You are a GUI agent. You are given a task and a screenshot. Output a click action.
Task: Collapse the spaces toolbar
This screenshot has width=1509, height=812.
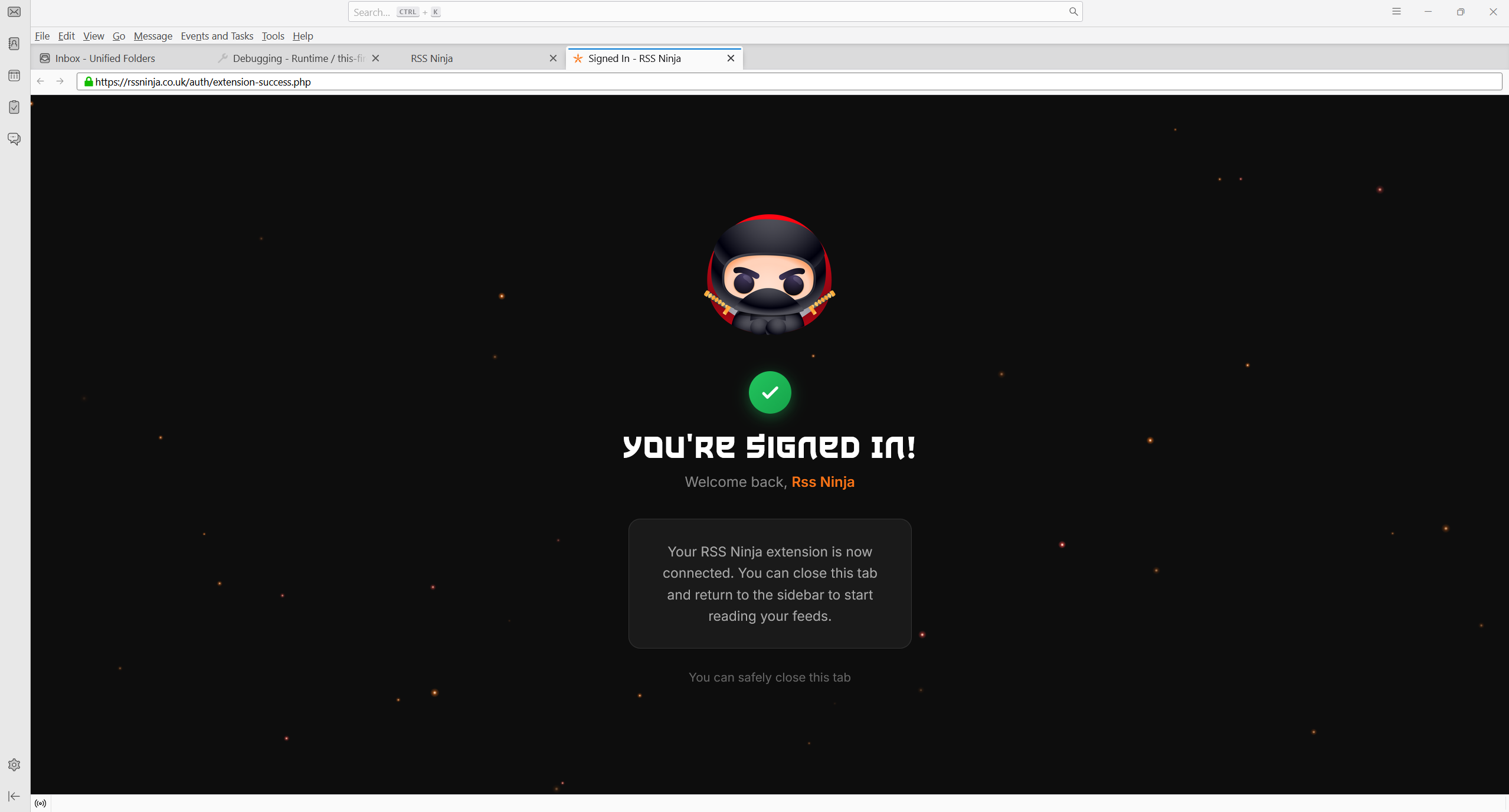pyautogui.click(x=14, y=795)
